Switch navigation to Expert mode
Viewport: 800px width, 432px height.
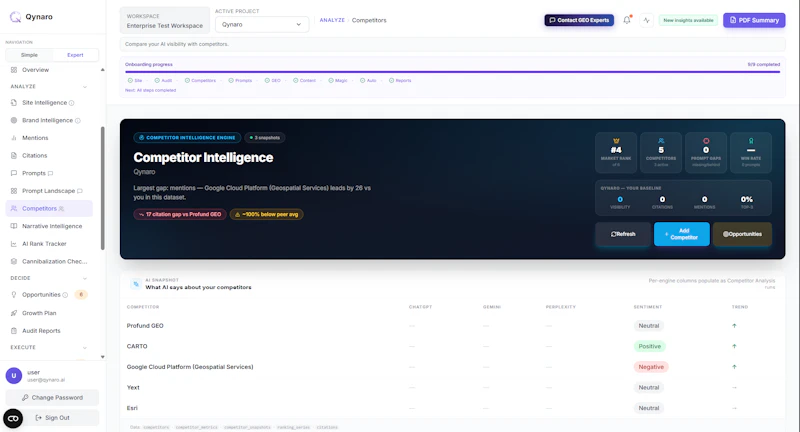point(75,55)
